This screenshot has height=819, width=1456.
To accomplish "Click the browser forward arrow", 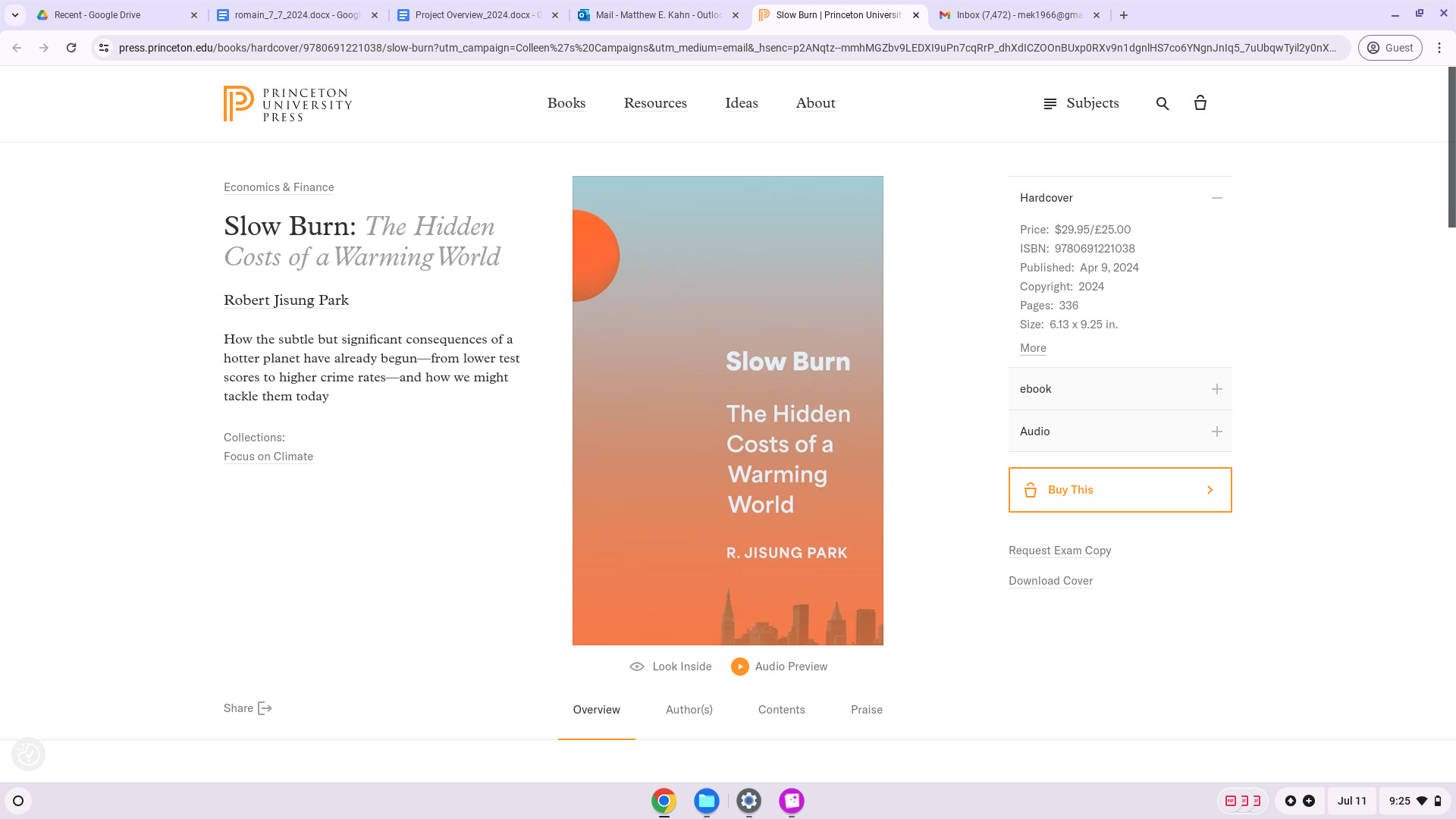I will pyautogui.click(x=44, y=48).
